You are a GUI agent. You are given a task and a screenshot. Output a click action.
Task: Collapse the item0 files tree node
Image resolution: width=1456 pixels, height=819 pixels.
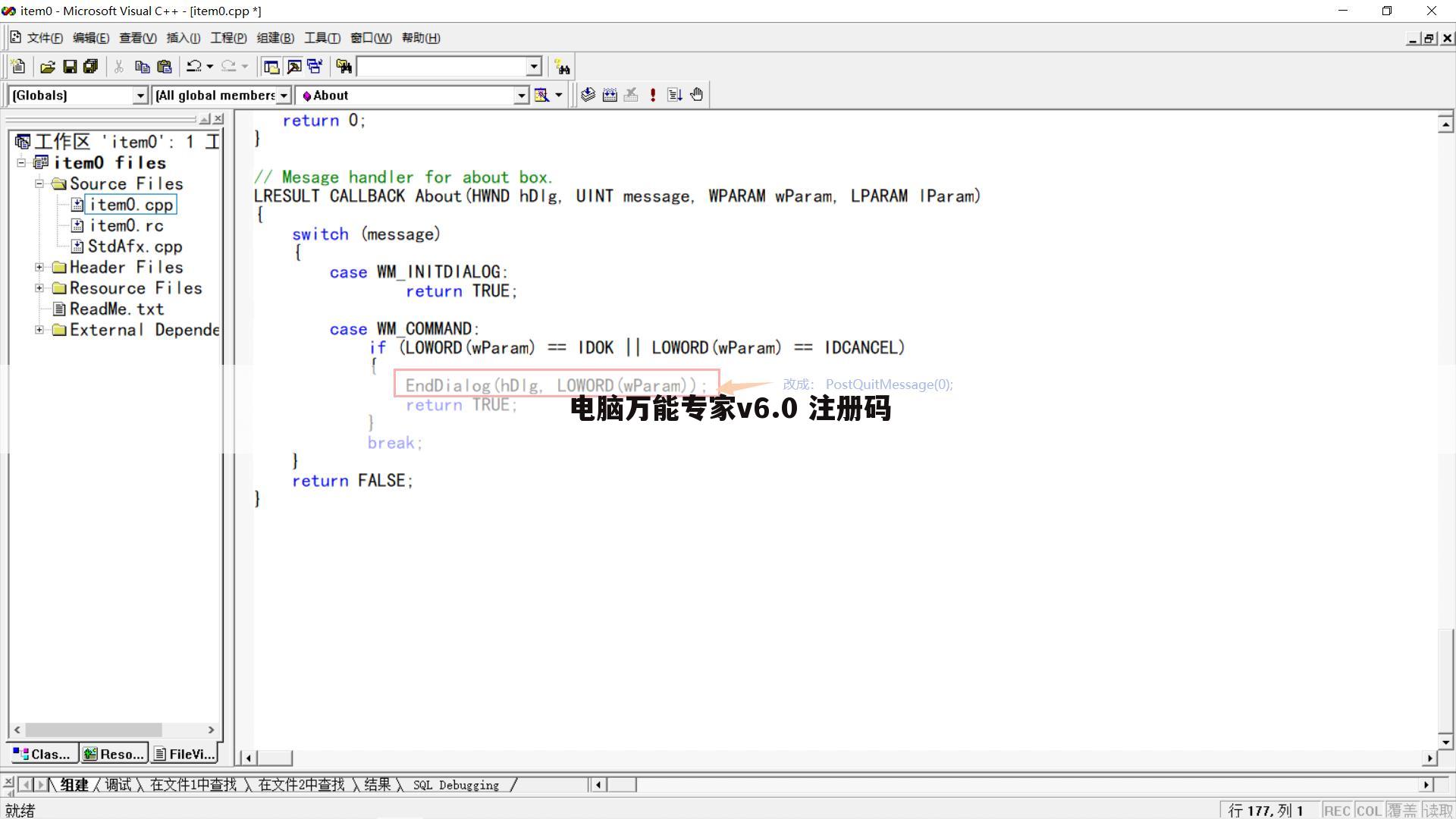pos(21,162)
